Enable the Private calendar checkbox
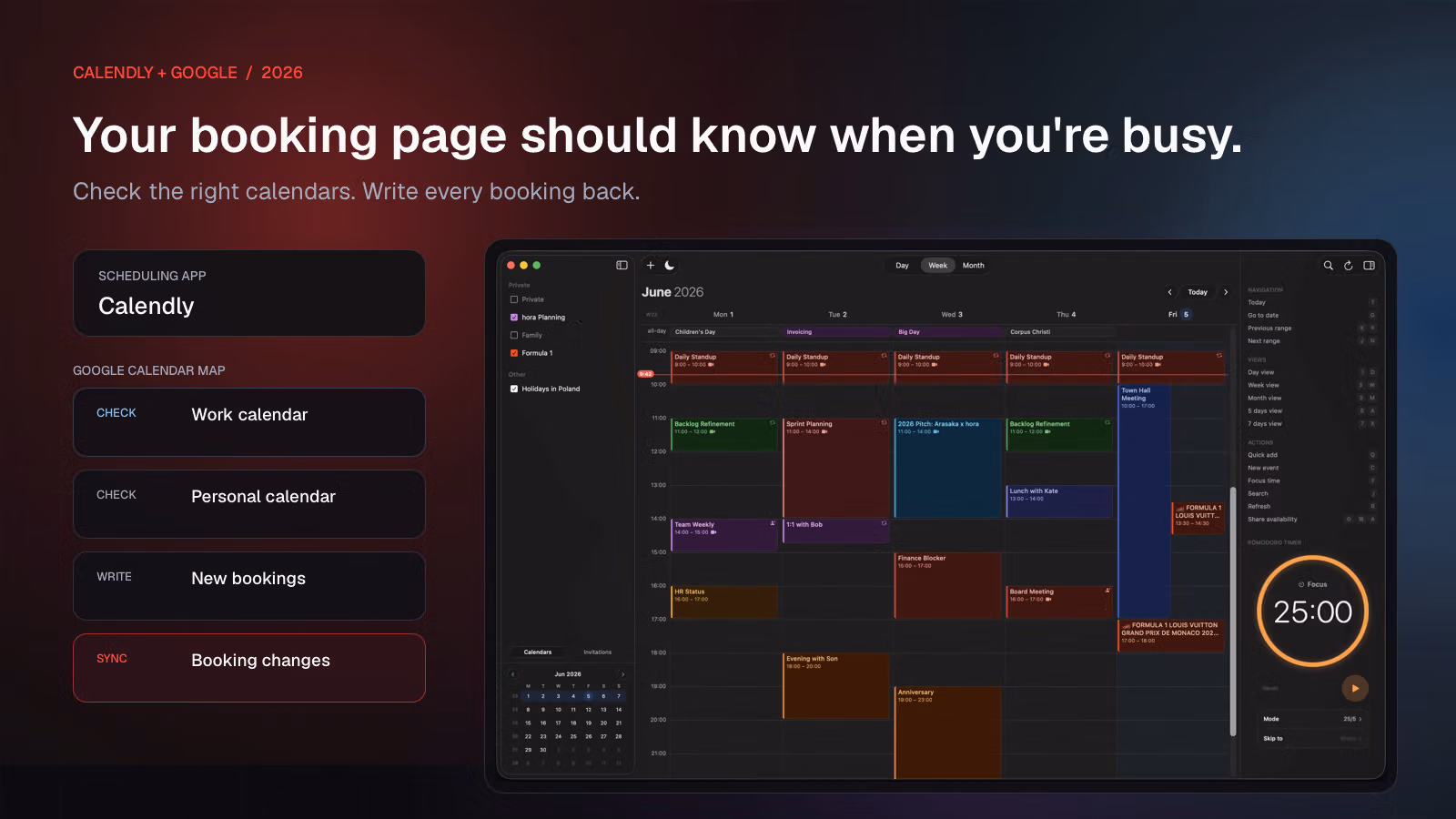 [514, 299]
